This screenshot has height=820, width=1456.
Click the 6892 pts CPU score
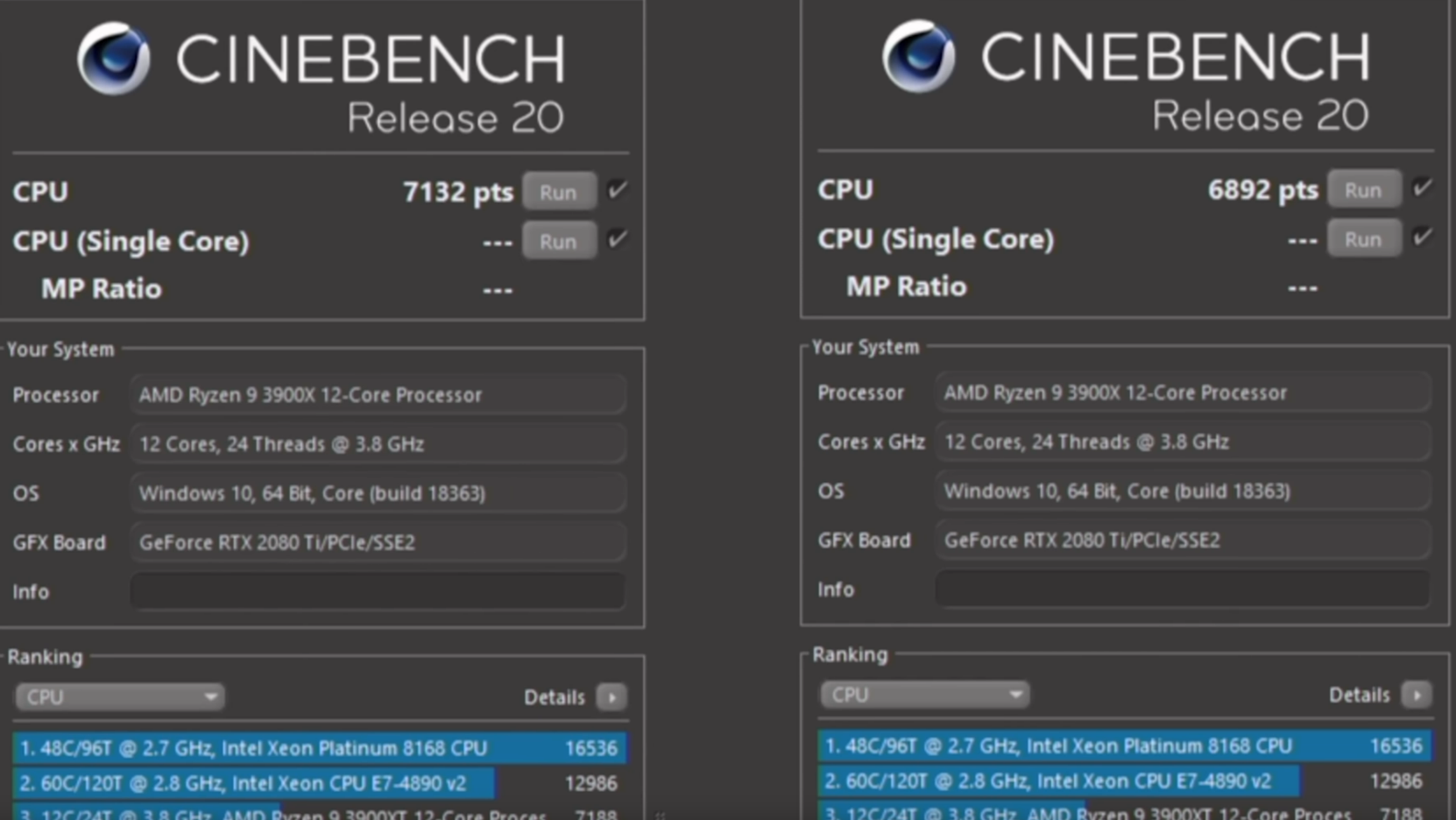[x=1263, y=189]
